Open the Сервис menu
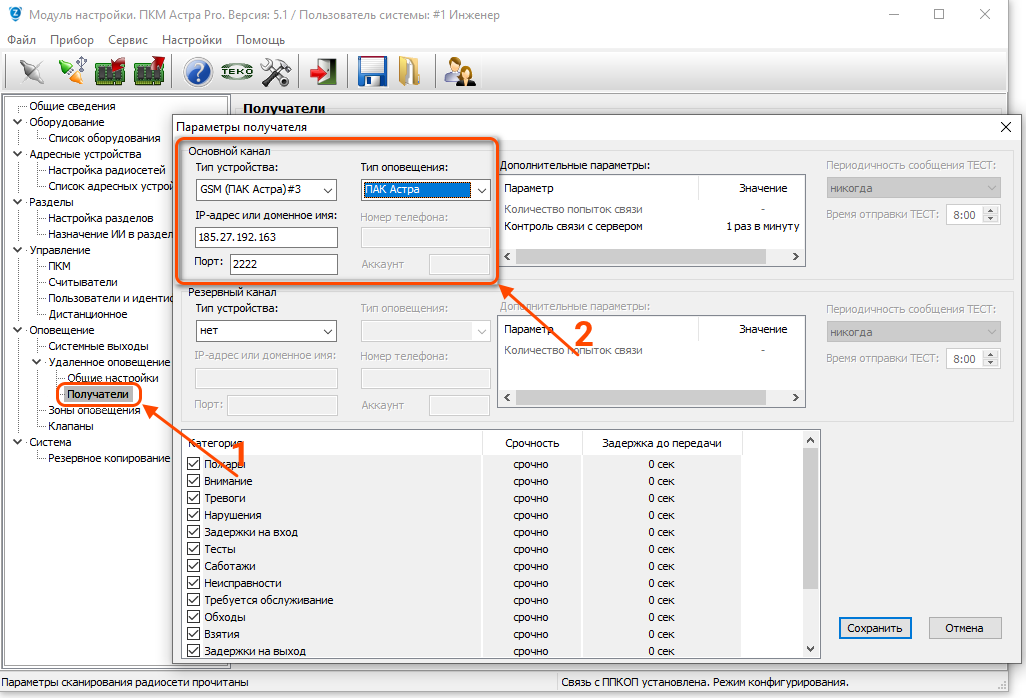 pyautogui.click(x=127, y=40)
